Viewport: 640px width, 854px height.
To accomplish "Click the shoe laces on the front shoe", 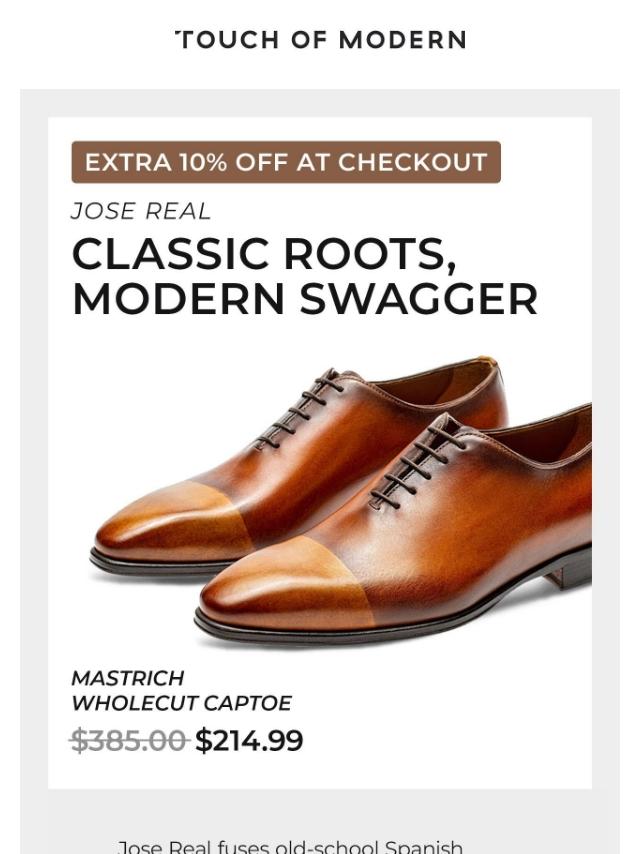I will pos(417,466).
